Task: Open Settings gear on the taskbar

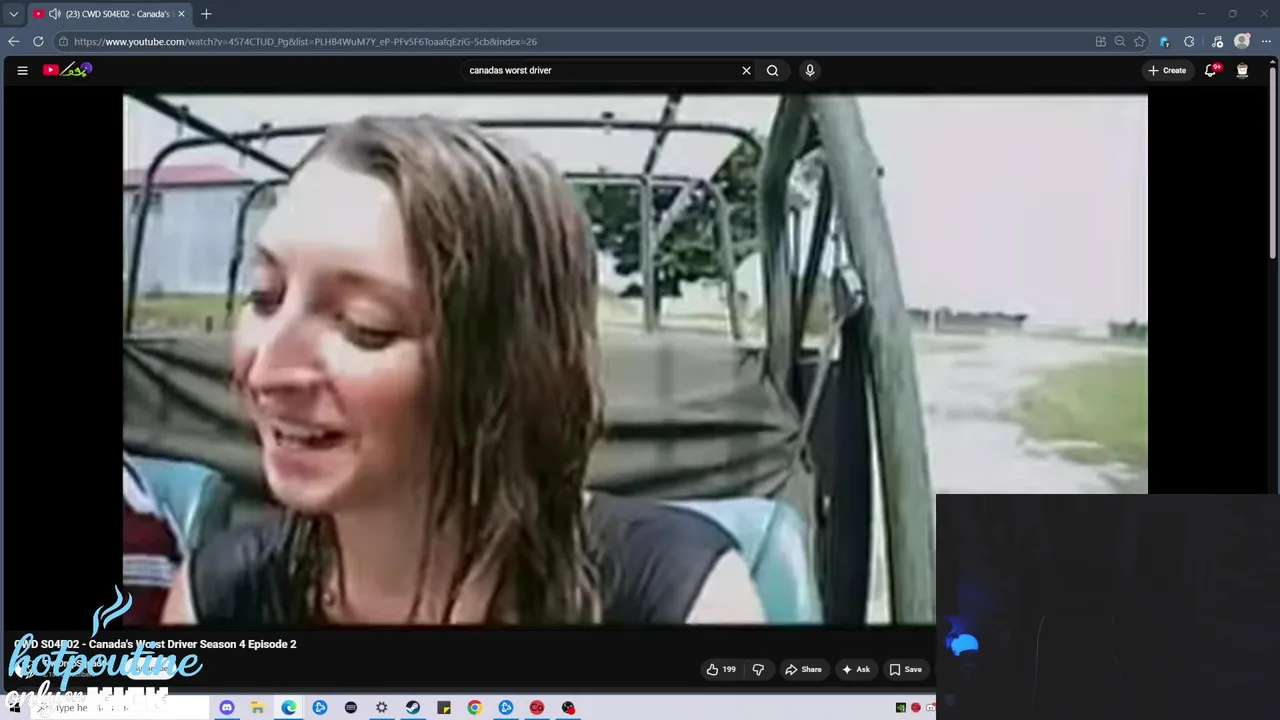Action: click(381, 708)
